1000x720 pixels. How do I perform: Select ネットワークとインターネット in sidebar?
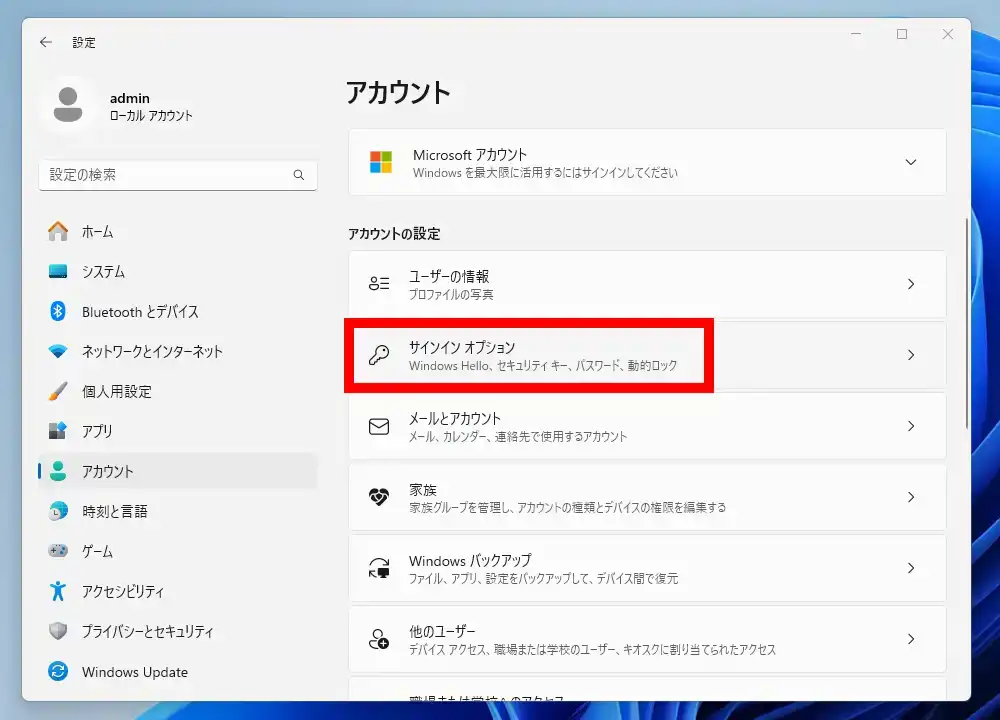178,351
